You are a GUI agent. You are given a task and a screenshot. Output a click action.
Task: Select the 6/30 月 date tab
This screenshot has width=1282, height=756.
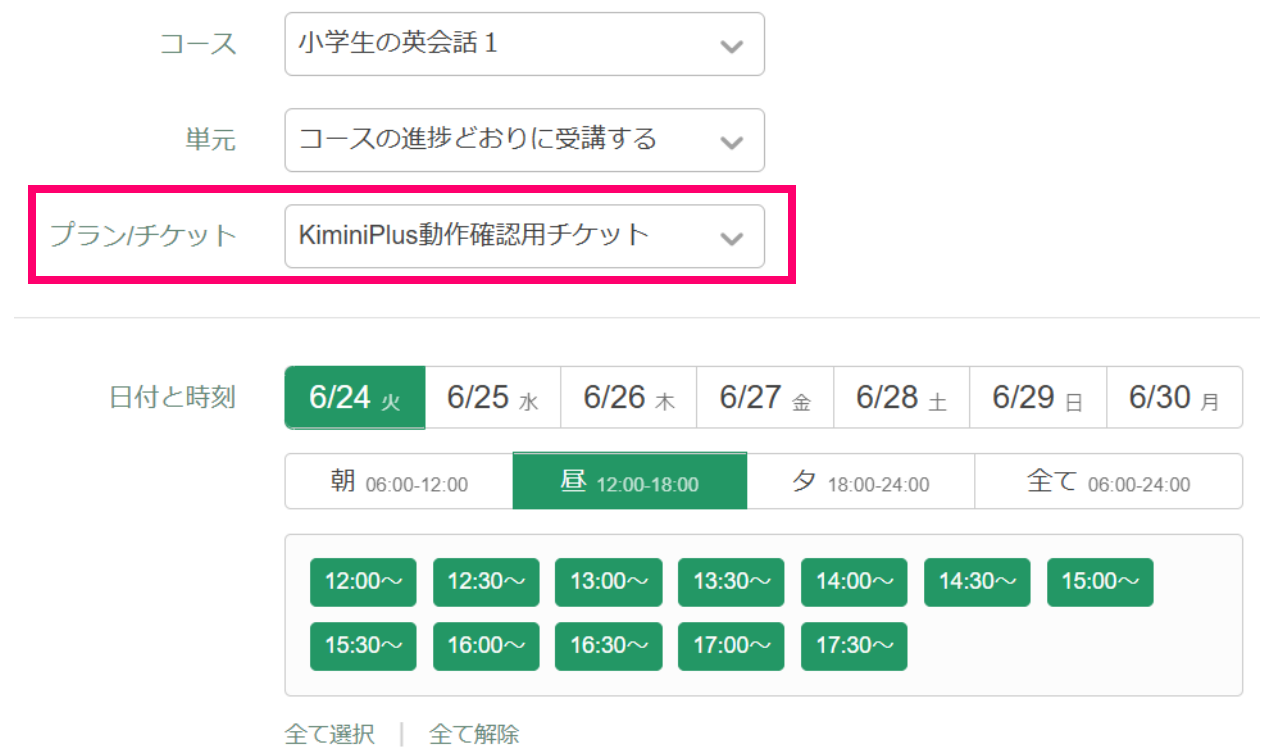(x=1175, y=398)
